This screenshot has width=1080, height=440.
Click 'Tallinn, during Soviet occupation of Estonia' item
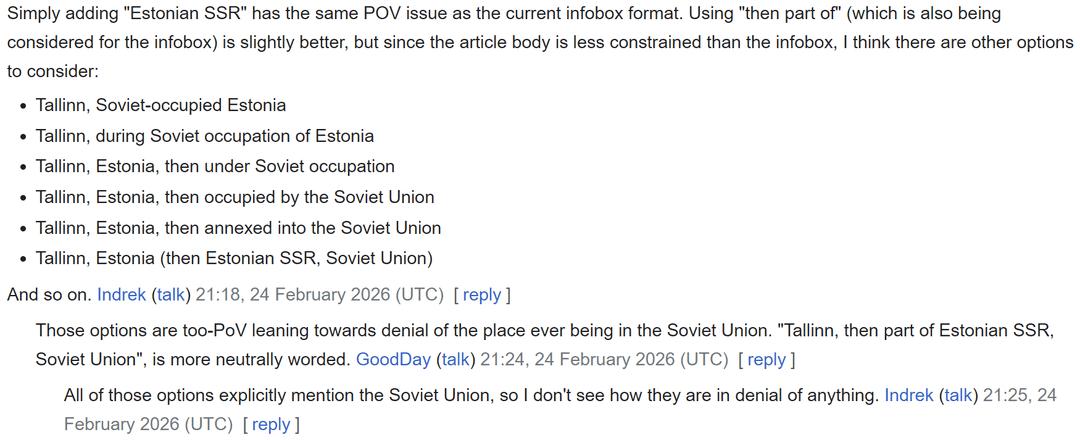coord(205,136)
